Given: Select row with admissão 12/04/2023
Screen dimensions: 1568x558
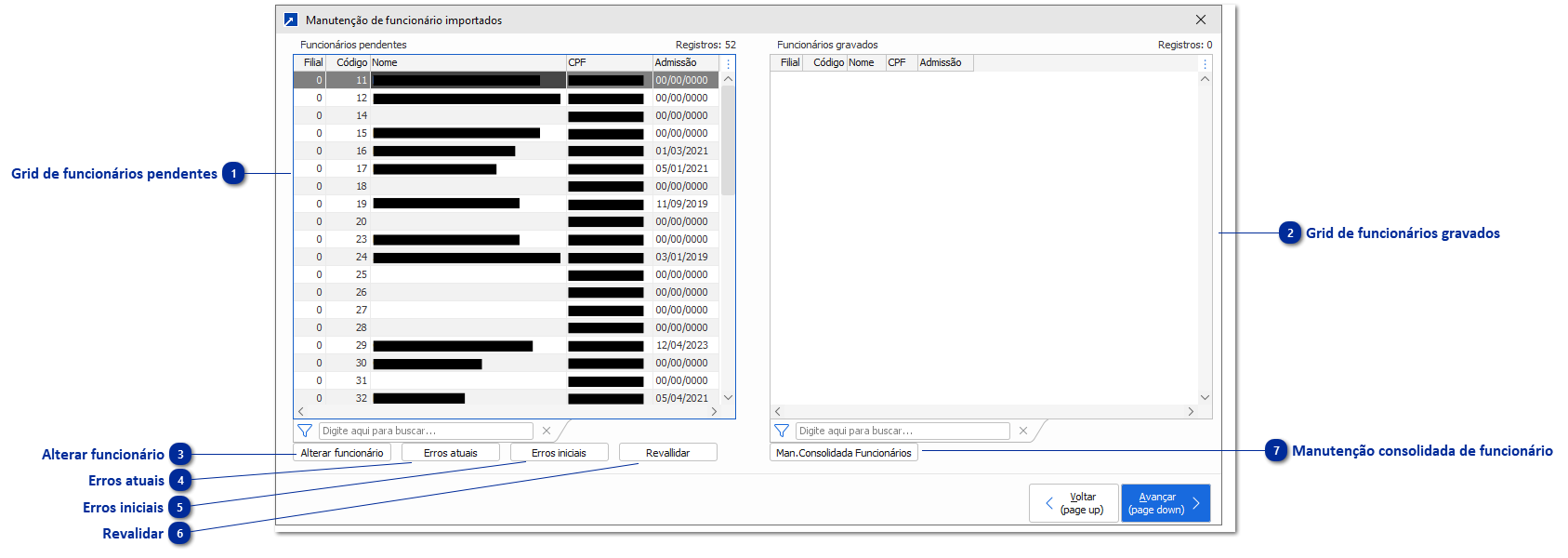Looking at the screenshot, I should (507, 345).
